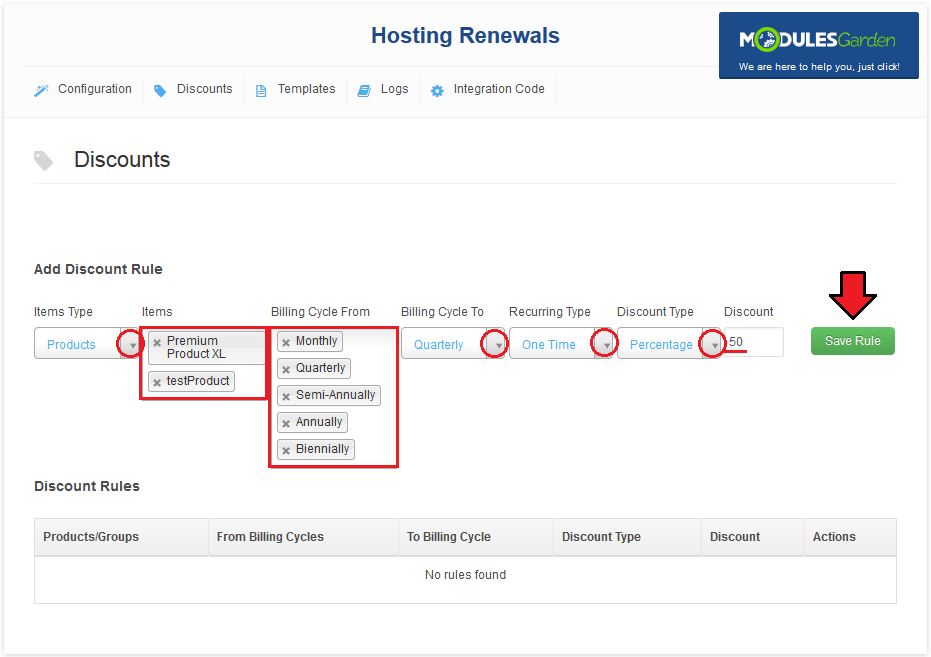This screenshot has height=657, width=931.
Task: Click the Semi-Annually tag label
Action: [x=335, y=395]
